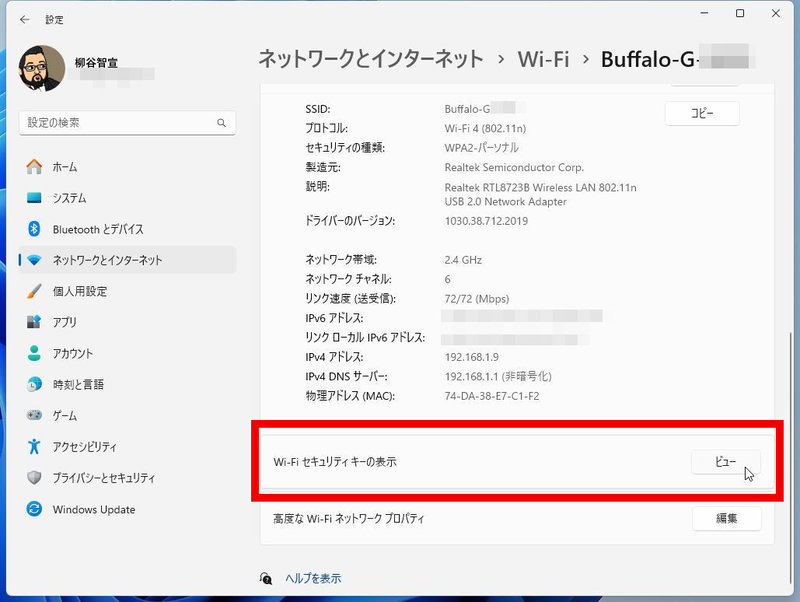
Task: Navigate to Wi-Fi breadcrumb
Action: [x=543, y=59]
